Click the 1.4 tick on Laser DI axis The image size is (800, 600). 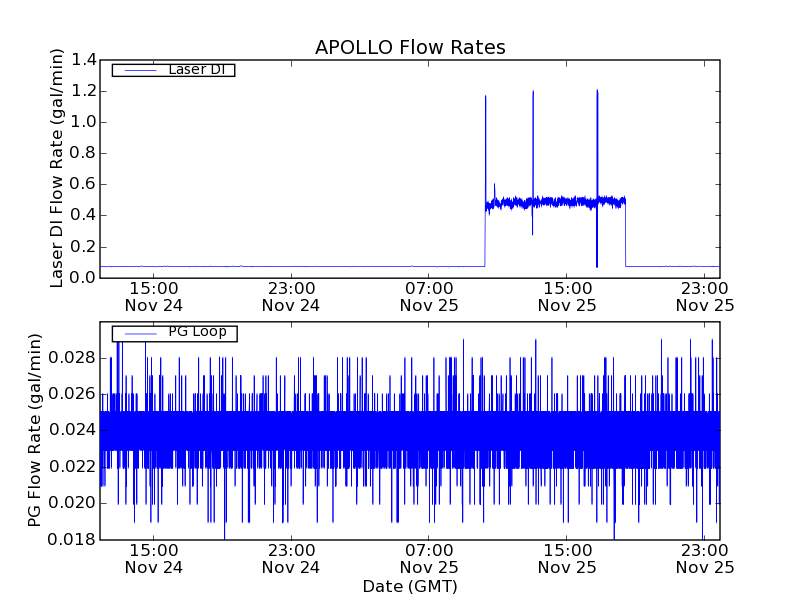click(83, 61)
